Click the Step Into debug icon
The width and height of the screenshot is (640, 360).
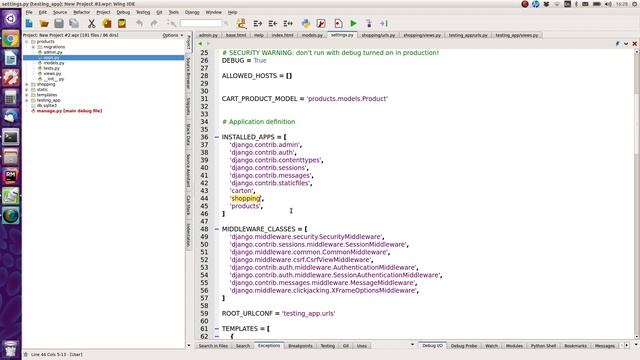369,24
